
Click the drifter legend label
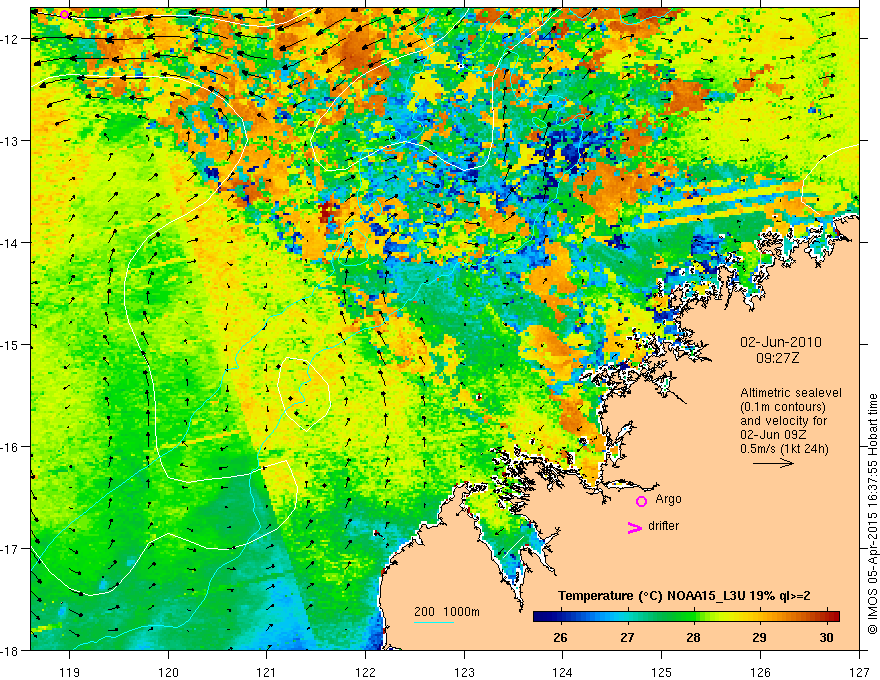(x=663, y=526)
